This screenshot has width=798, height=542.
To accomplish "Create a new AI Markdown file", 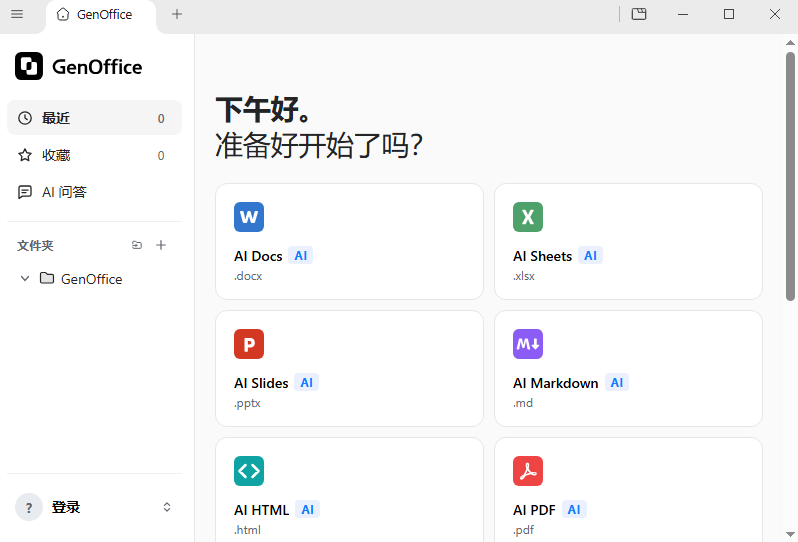I will [628, 368].
